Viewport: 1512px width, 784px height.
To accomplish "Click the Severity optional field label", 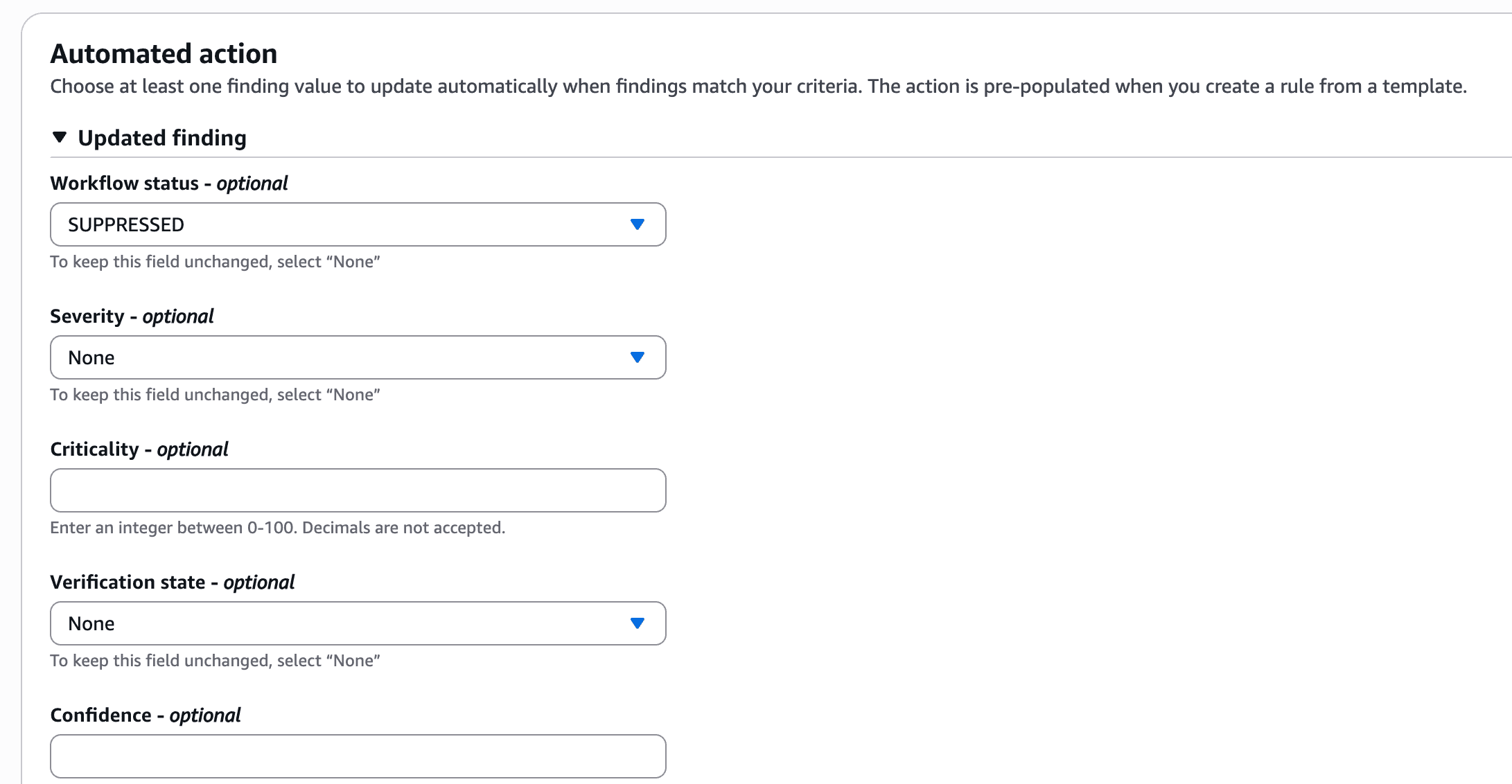I will click(132, 317).
